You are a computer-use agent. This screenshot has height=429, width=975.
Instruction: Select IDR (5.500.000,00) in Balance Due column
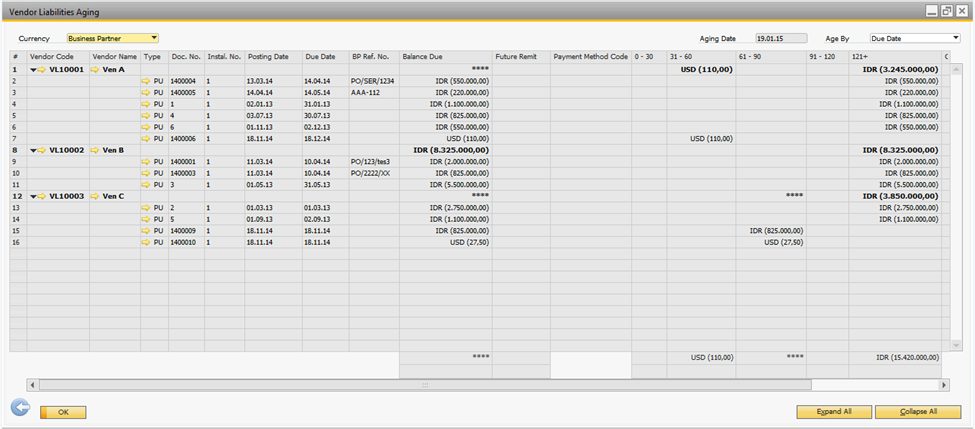click(x=446, y=185)
